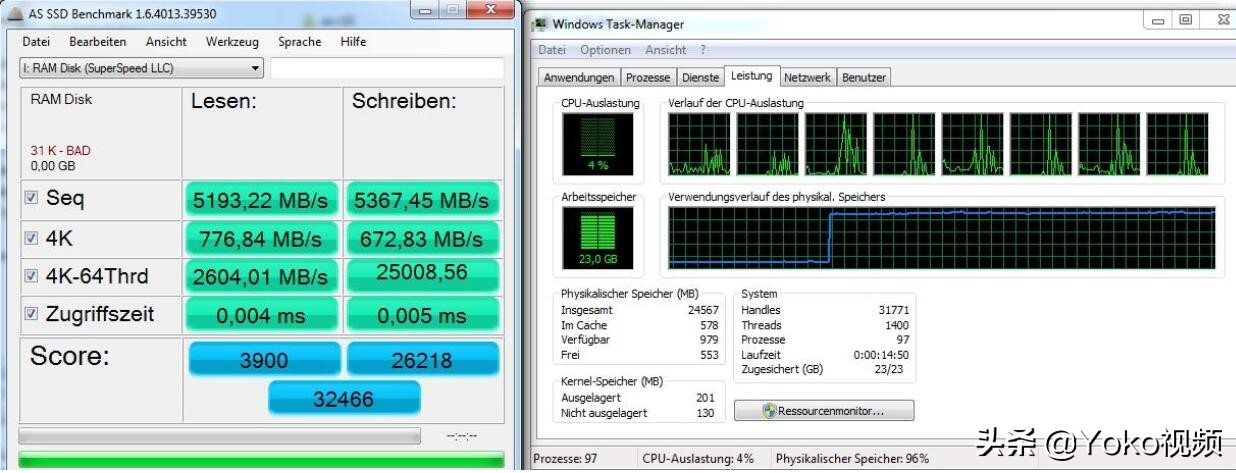This screenshot has height=473, width=1236.
Task: Toggle the 4K test checkbox
Action: click(31, 239)
